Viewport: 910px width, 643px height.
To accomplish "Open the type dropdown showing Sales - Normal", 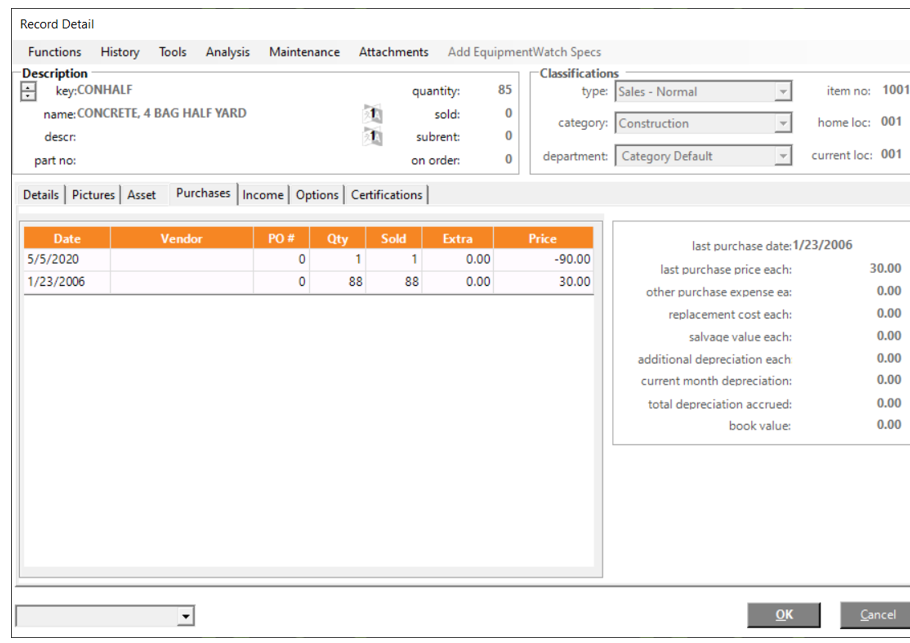I will 783,92.
